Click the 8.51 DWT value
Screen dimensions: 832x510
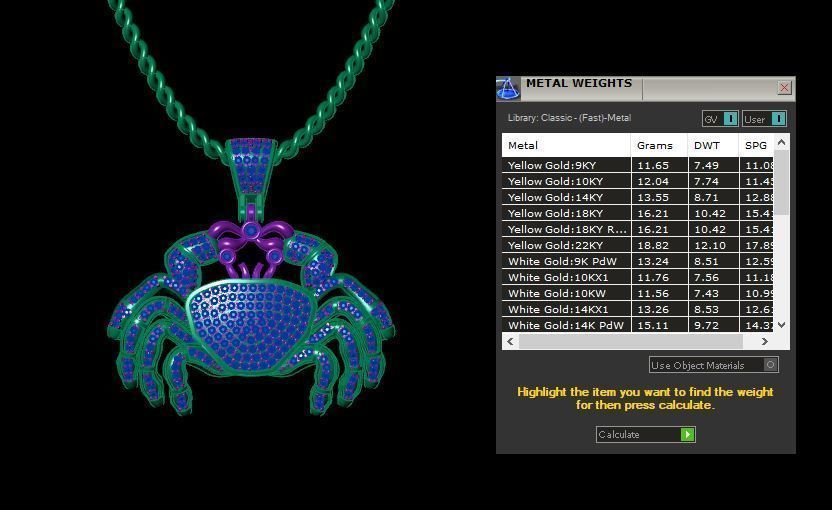click(706, 261)
